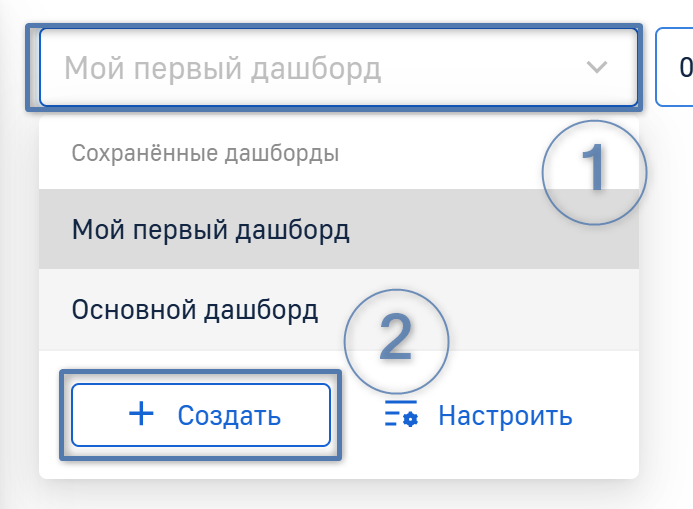Click the numbered callout circle 2

click(396, 342)
